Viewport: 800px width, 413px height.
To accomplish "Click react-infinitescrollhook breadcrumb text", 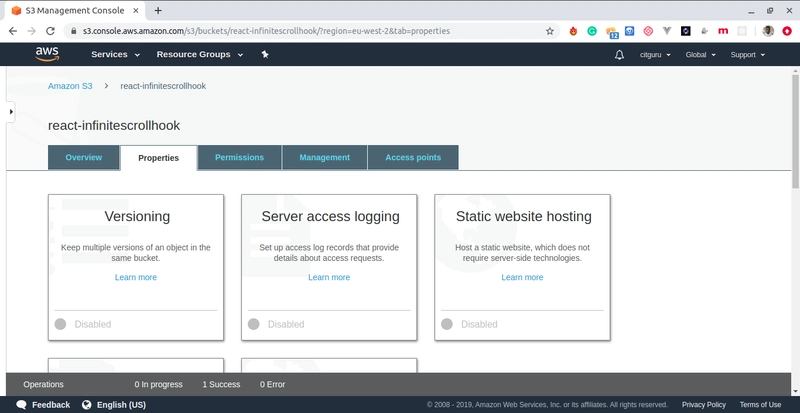I will [163, 86].
